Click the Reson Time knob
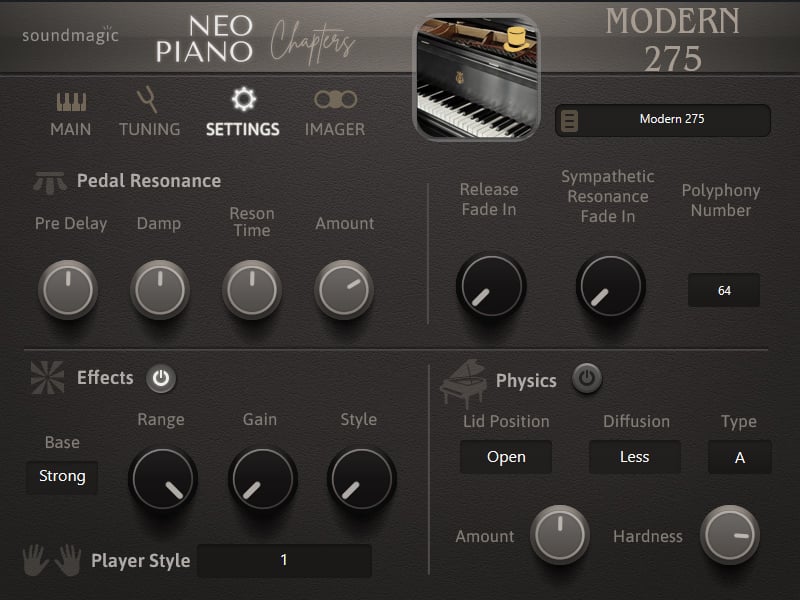 [x=252, y=290]
